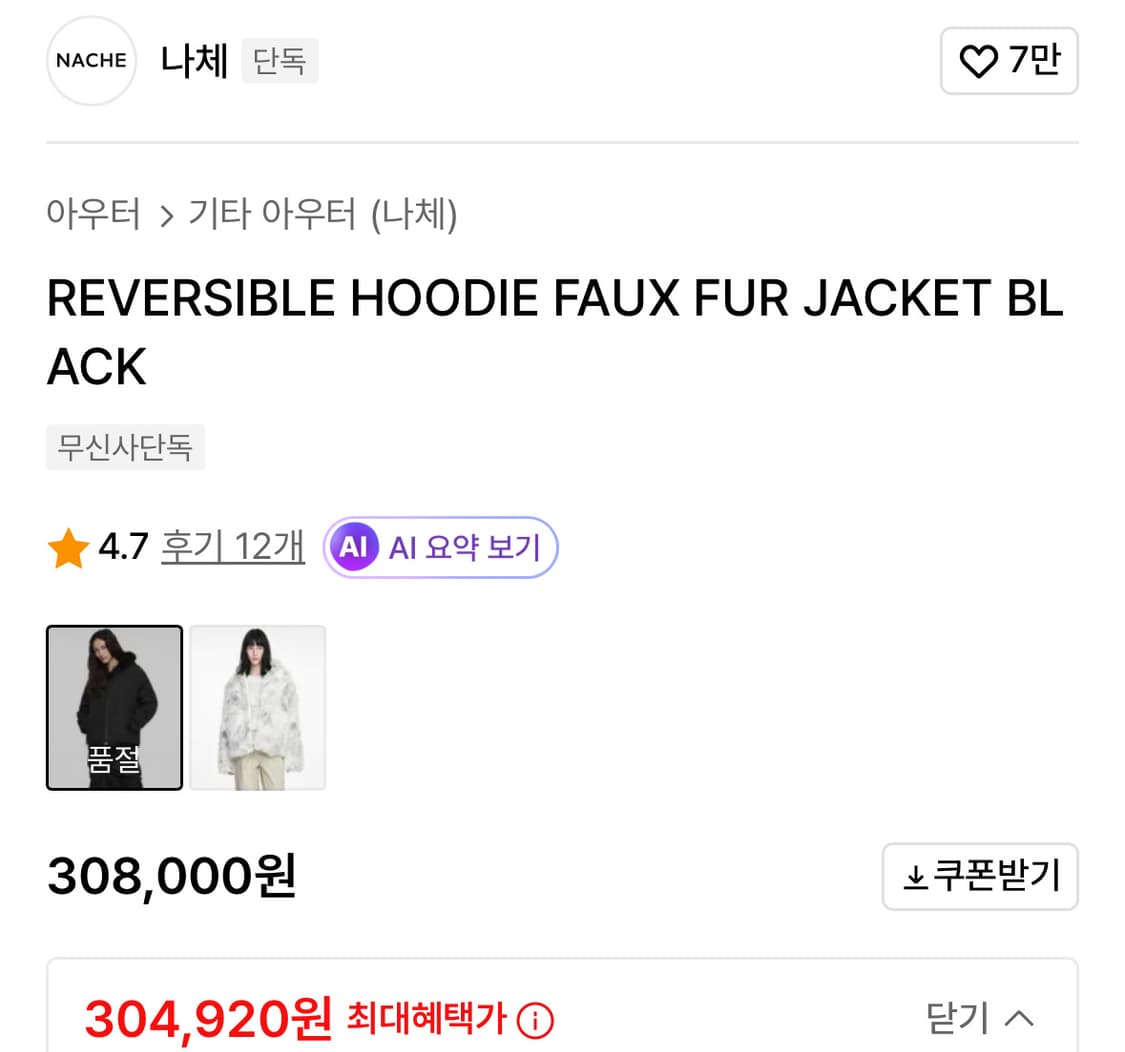Toggle the 7만 like button
Screen dimensions: 1125x1052
1009,61
